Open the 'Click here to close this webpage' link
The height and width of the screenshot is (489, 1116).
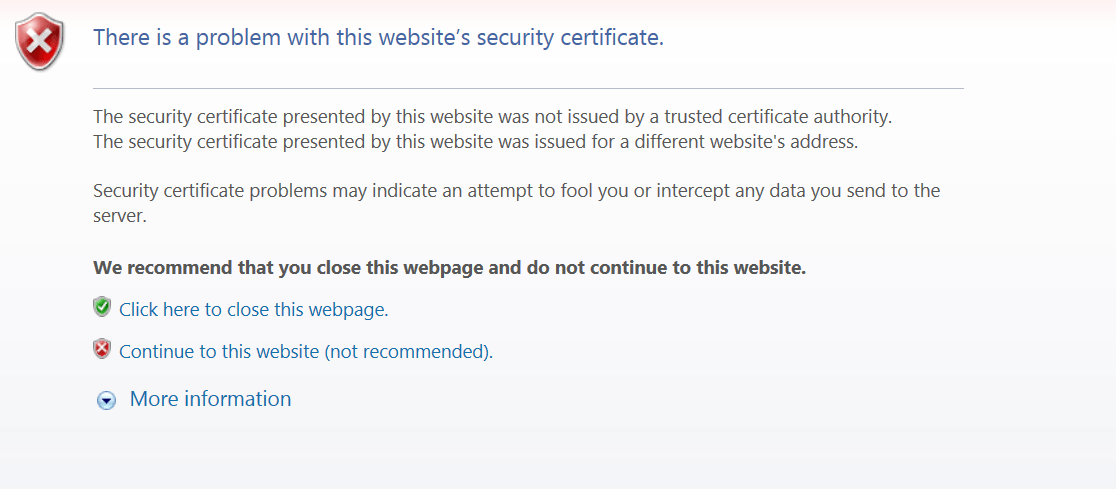pos(253,310)
